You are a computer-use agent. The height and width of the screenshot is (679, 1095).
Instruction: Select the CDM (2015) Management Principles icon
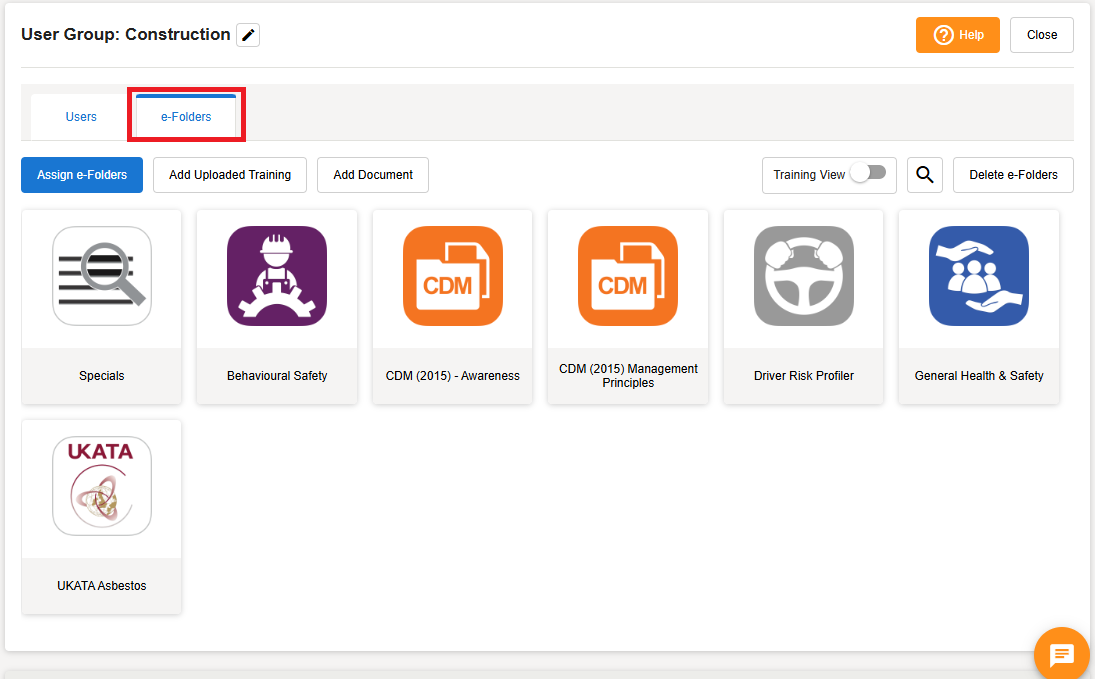click(x=628, y=276)
